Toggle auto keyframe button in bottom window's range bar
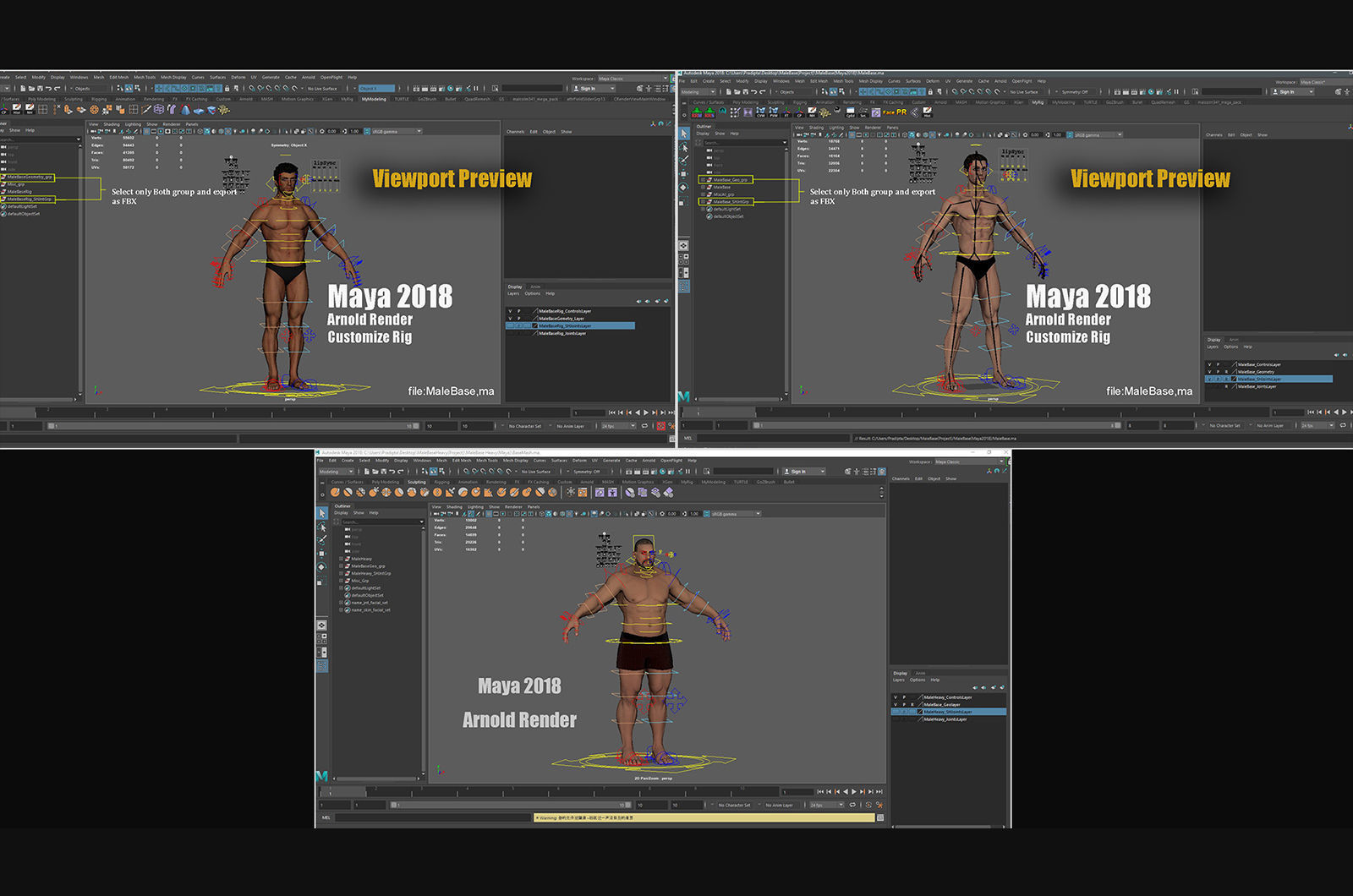The image size is (1353, 896). click(868, 805)
